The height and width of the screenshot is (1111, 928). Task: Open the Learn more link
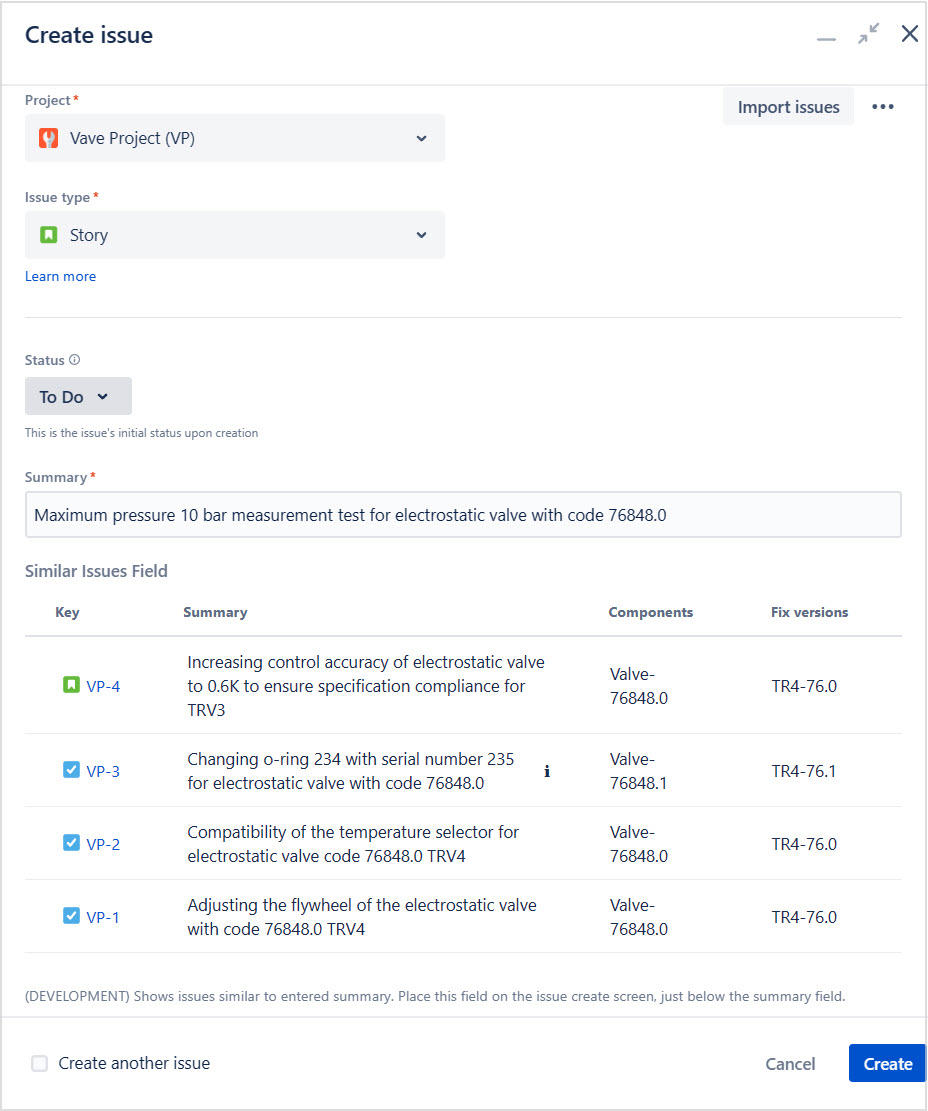(x=60, y=276)
